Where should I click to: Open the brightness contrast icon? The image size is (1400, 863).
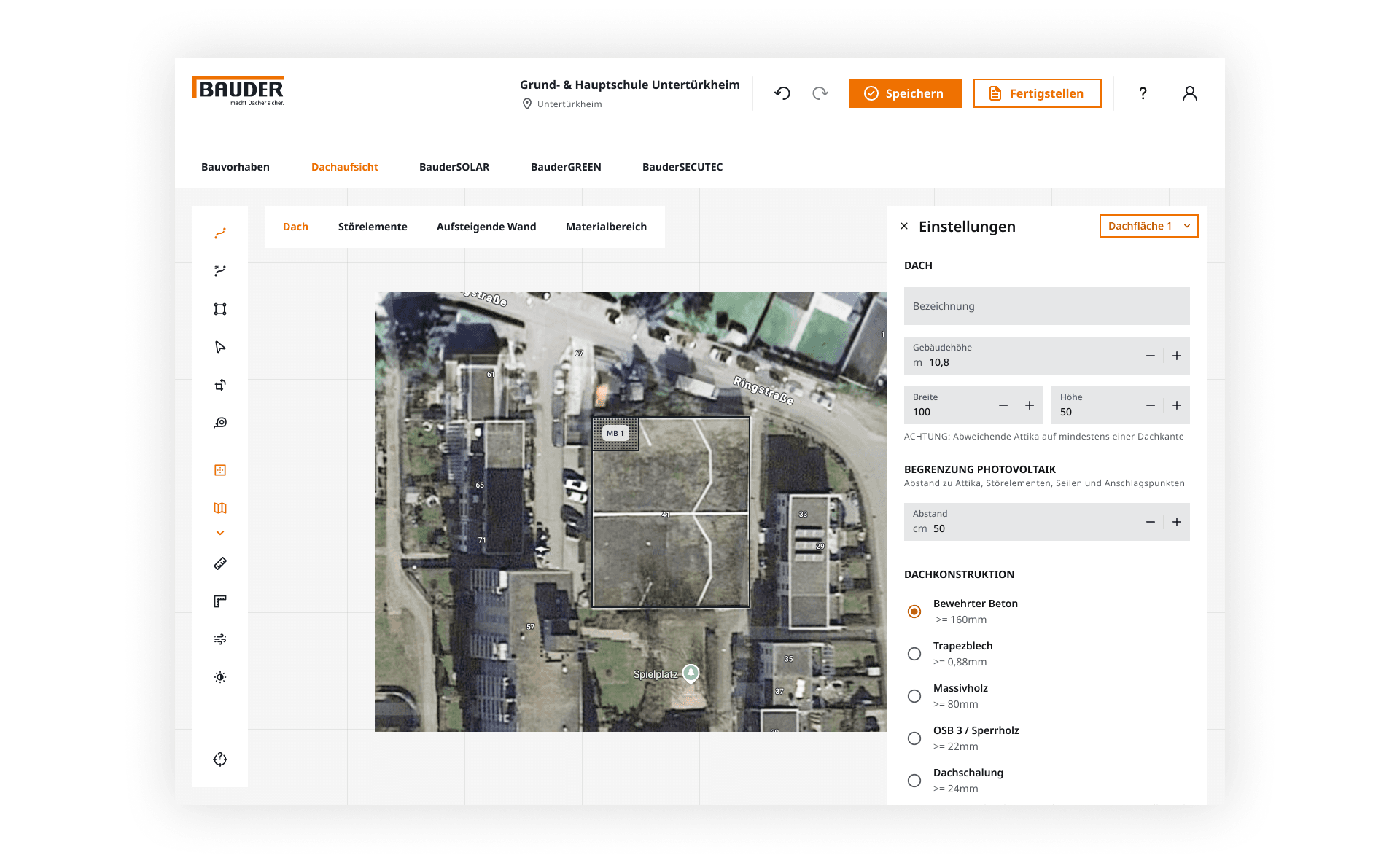point(220,677)
